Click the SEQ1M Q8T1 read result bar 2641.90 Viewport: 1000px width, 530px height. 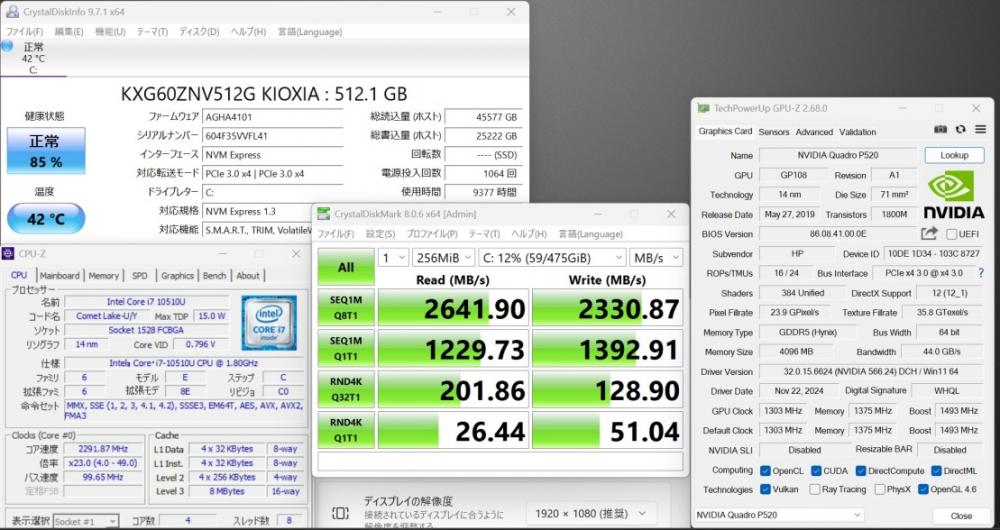pos(453,307)
